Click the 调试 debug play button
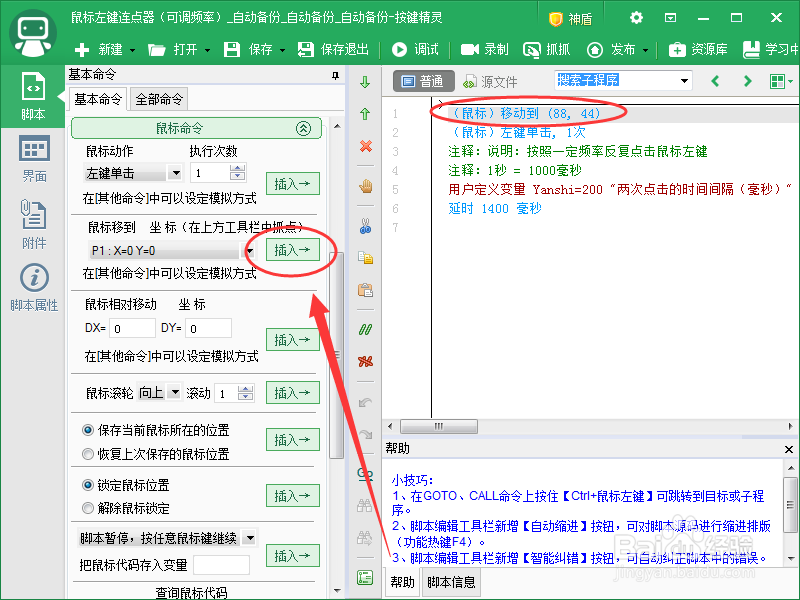The image size is (800, 600). (x=415, y=49)
